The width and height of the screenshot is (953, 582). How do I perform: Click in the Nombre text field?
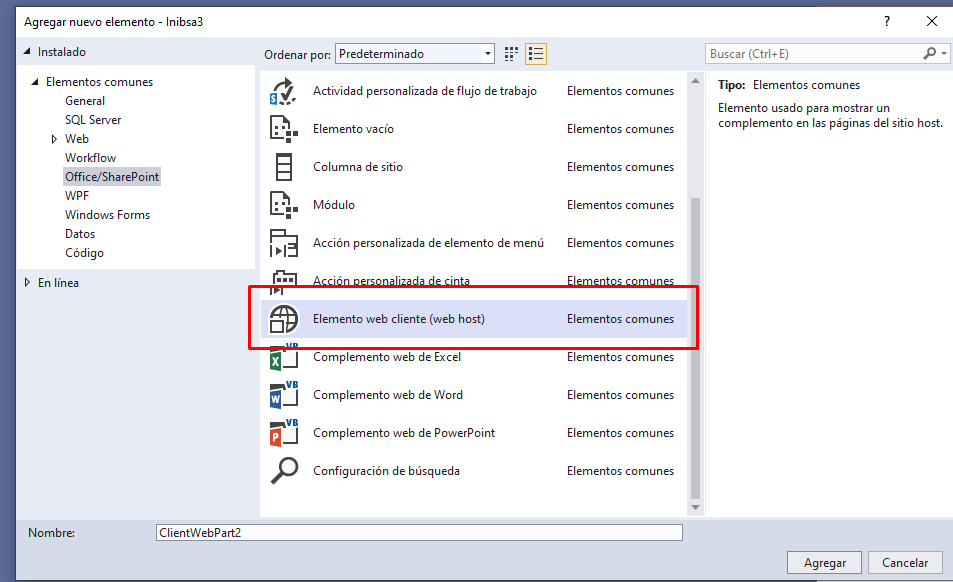[419, 533]
